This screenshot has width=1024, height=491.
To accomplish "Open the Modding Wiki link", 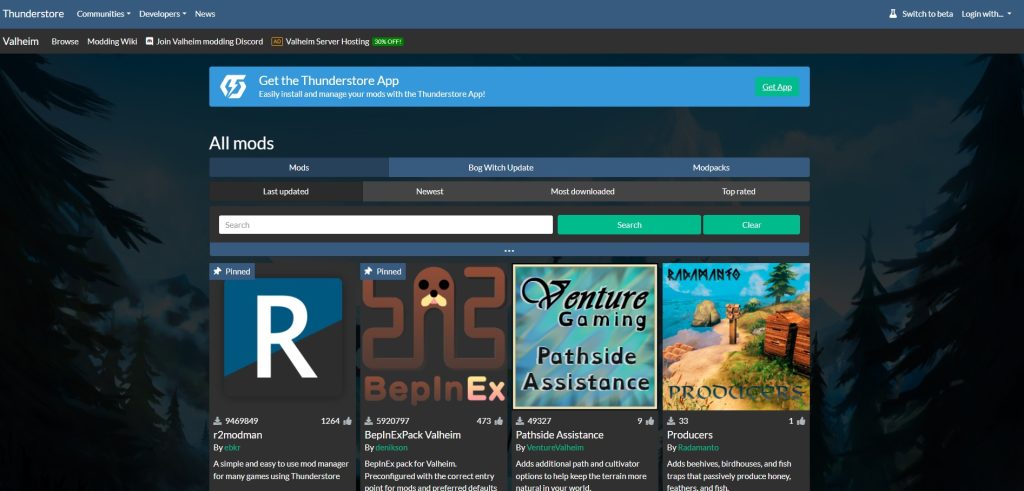I will (112, 41).
